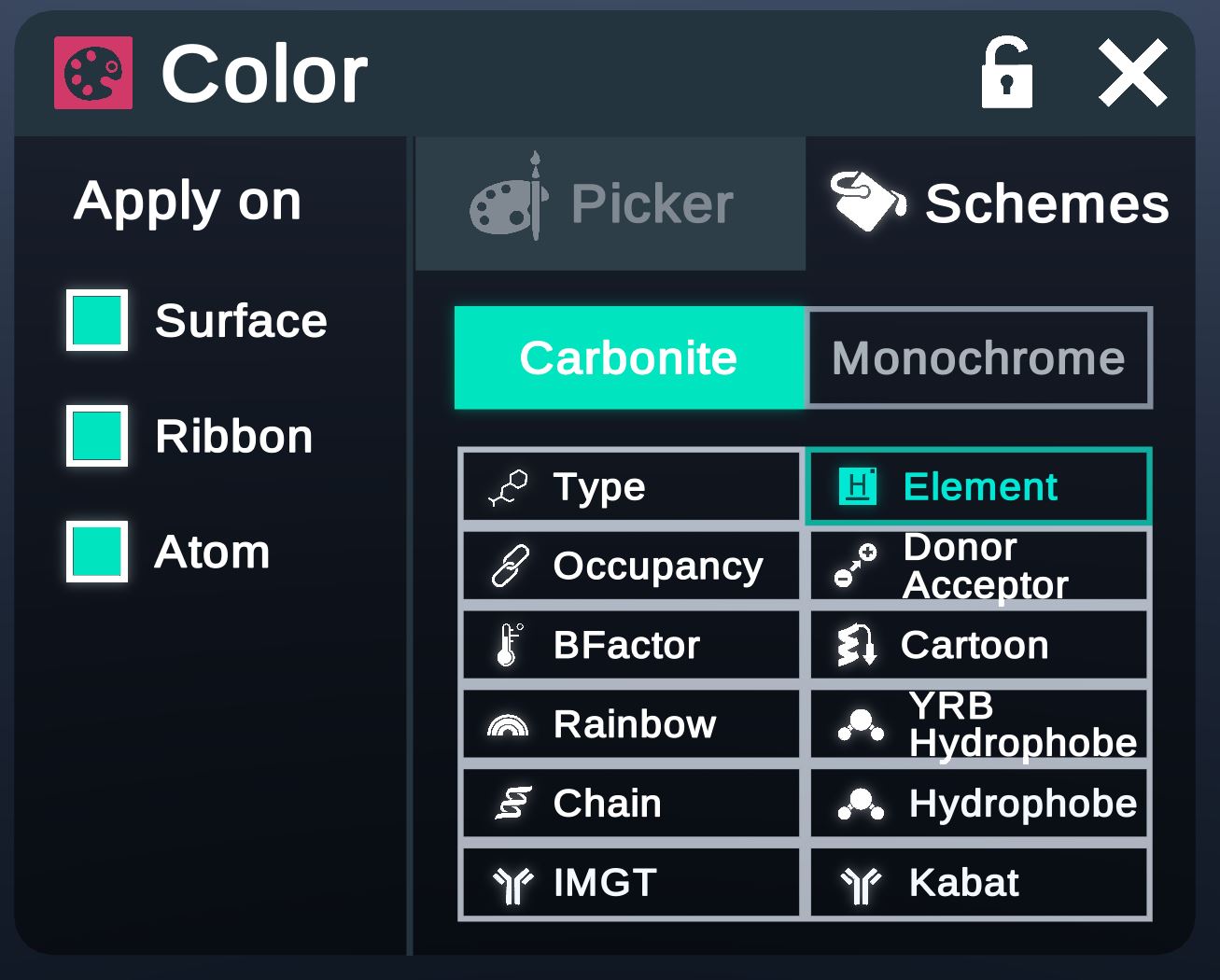The width and height of the screenshot is (1220, 980).
Task: Toggle the Ribbon checkbox
Action: tap(95, 437)
